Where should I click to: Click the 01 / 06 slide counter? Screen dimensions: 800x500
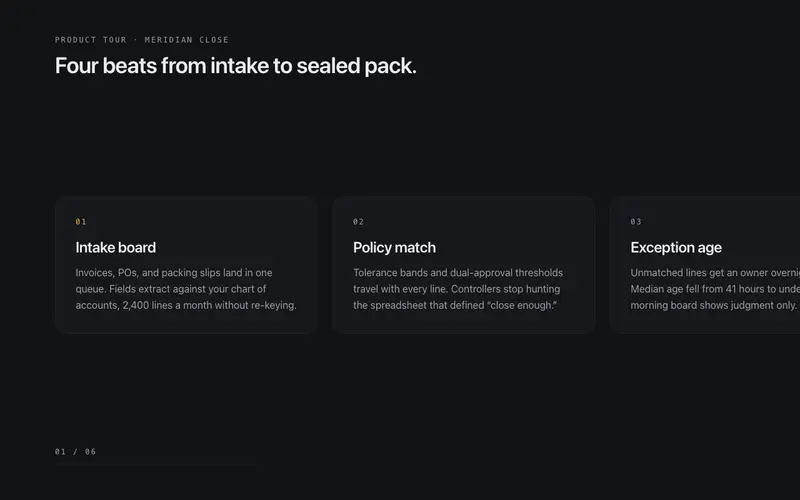(76, 452)
